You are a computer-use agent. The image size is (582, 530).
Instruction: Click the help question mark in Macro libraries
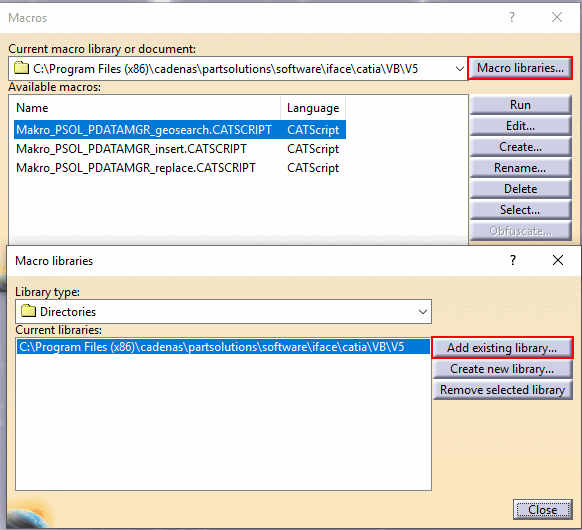513,260
